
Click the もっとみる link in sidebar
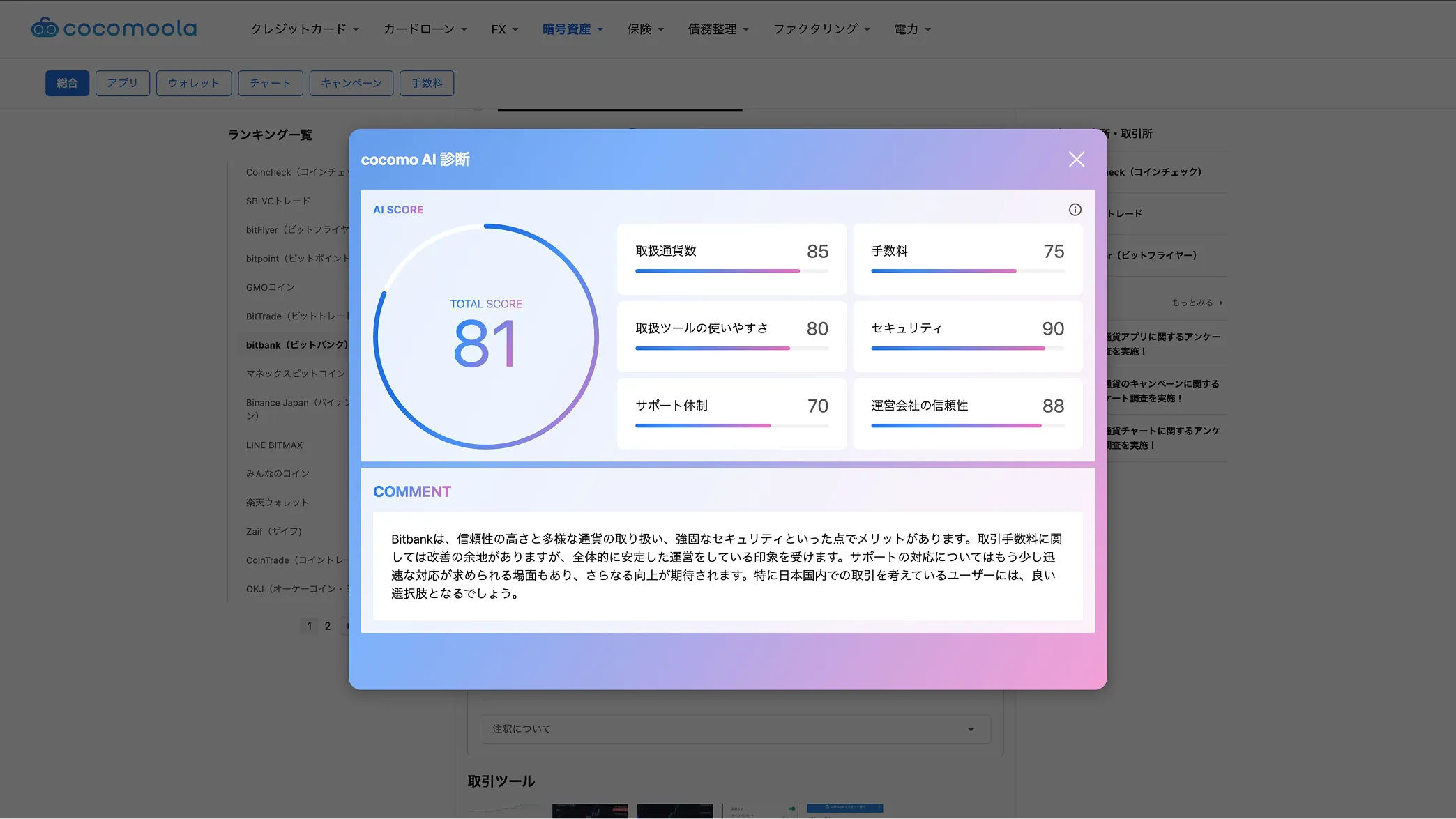[1194, 303]
